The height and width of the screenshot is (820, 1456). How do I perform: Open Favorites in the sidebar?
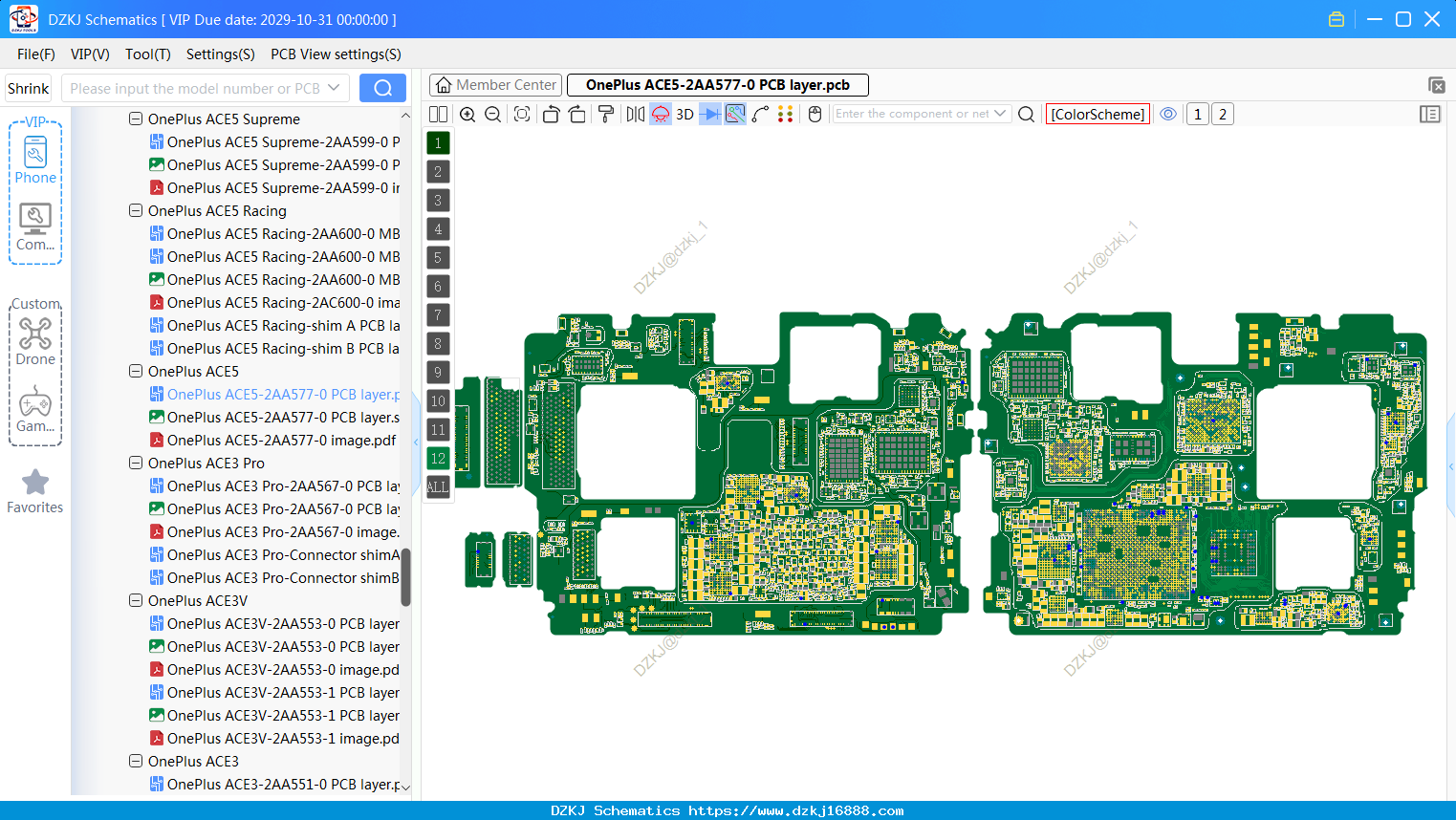[x=35, y=491]
